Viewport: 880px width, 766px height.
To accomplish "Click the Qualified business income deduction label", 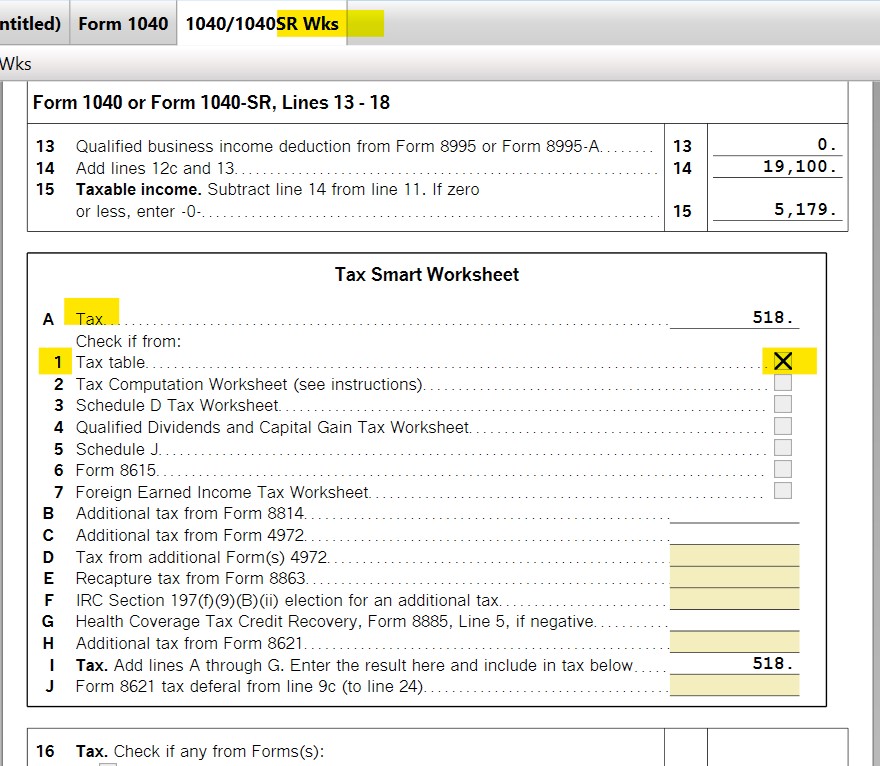I will click(338, 146).
